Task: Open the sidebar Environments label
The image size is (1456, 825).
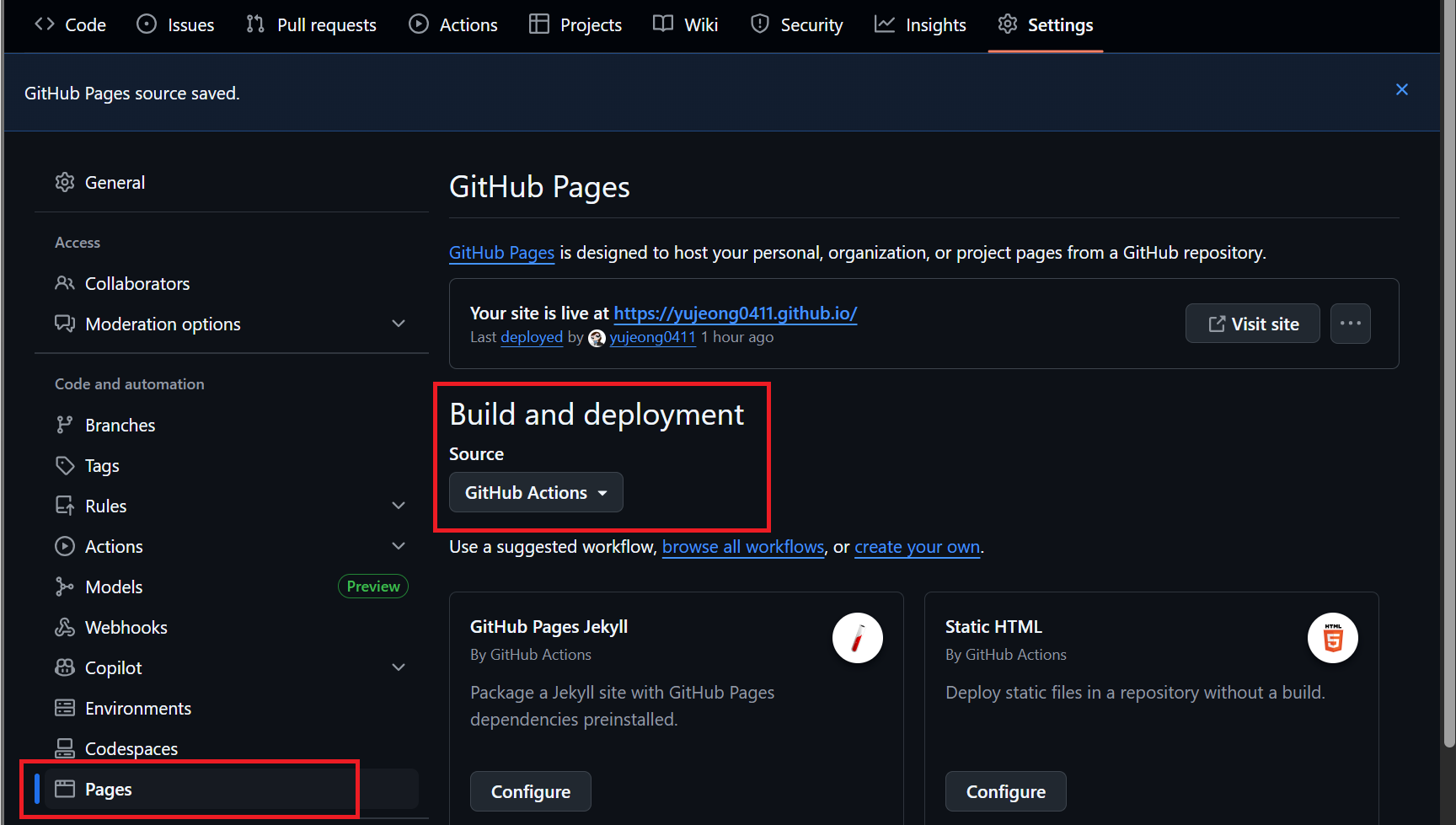Action: click(x=138, y=709)
